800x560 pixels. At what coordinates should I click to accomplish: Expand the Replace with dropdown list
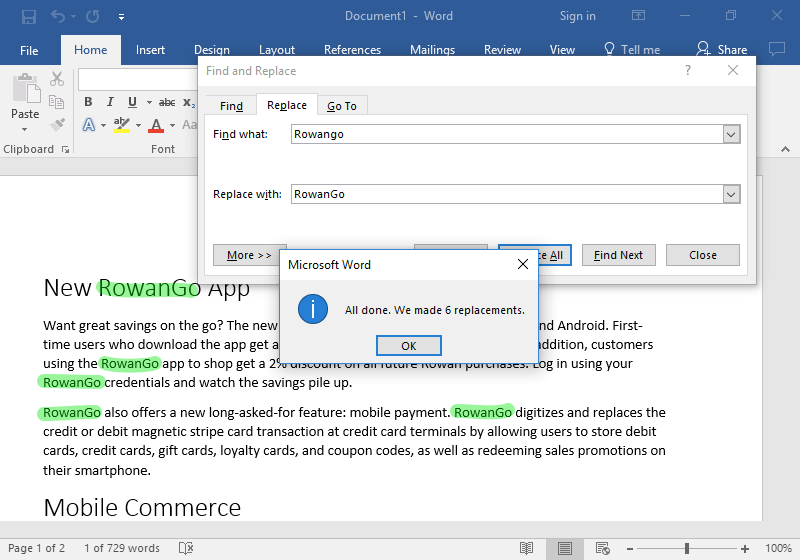pos(731,194)
